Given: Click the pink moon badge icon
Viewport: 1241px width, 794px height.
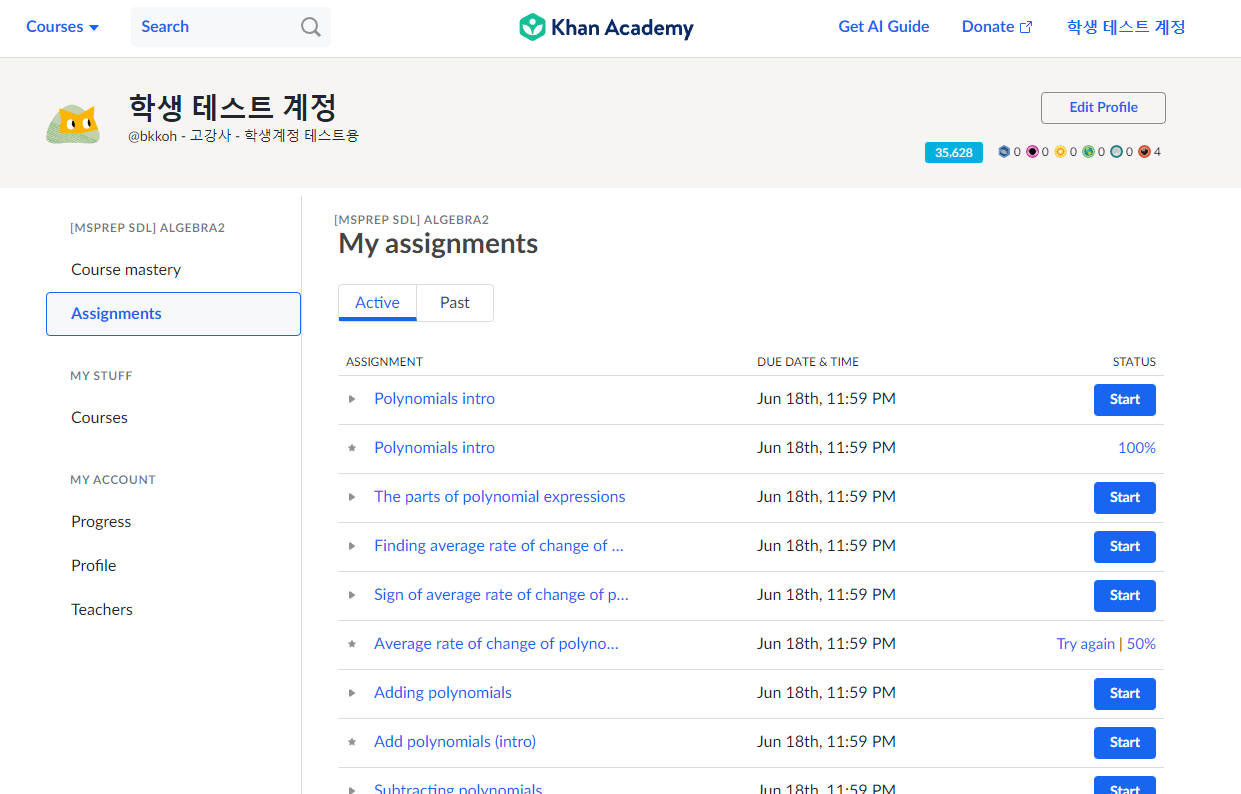Looking at the screenshot, I should pyautogui.click(x=1032, y=152).
